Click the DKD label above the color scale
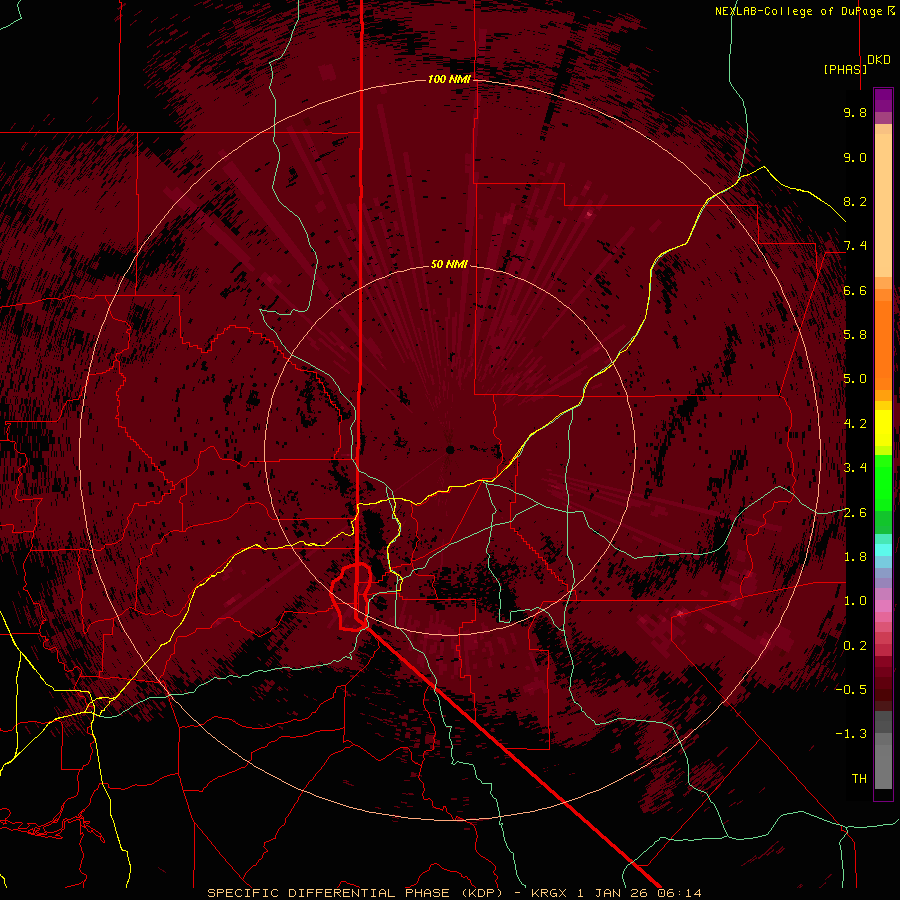 [879, 60]
